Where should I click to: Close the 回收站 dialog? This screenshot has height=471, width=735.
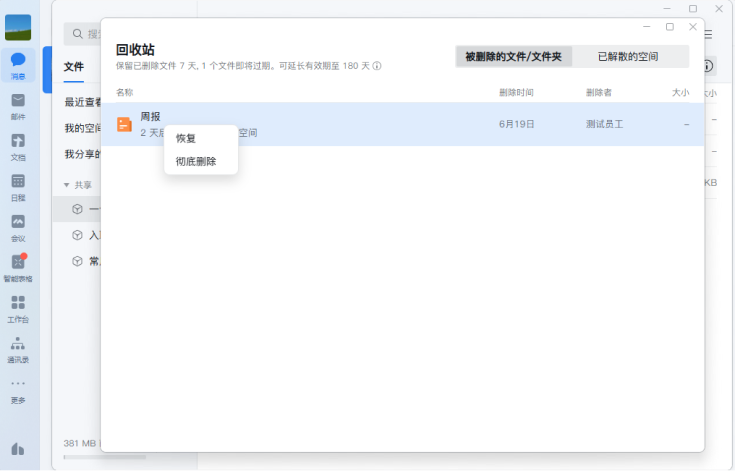(693, 27)
